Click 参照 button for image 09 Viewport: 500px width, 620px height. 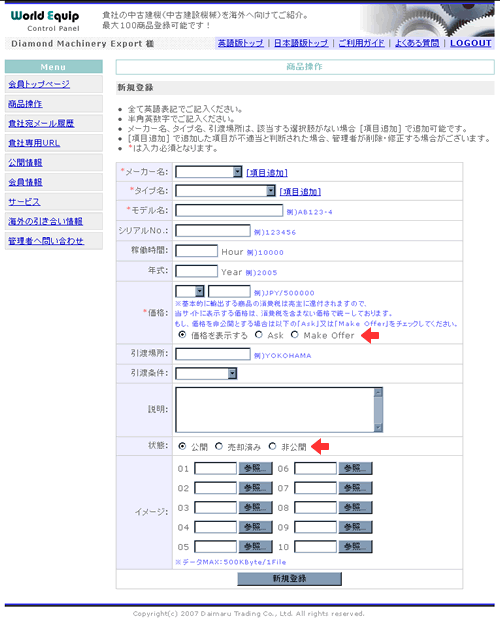(x=355, y=527)
